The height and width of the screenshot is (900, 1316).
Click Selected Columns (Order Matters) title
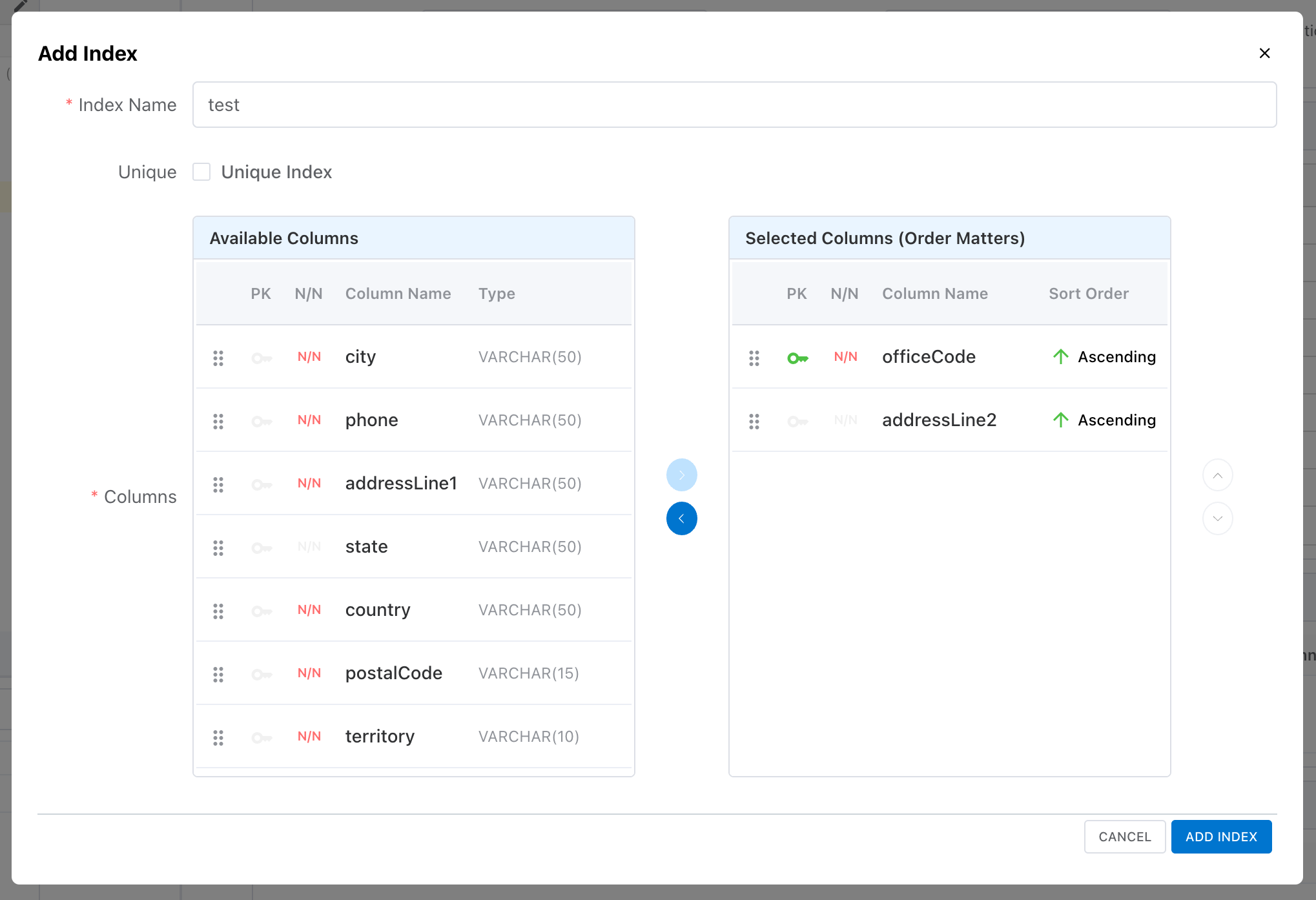(885, 238)
